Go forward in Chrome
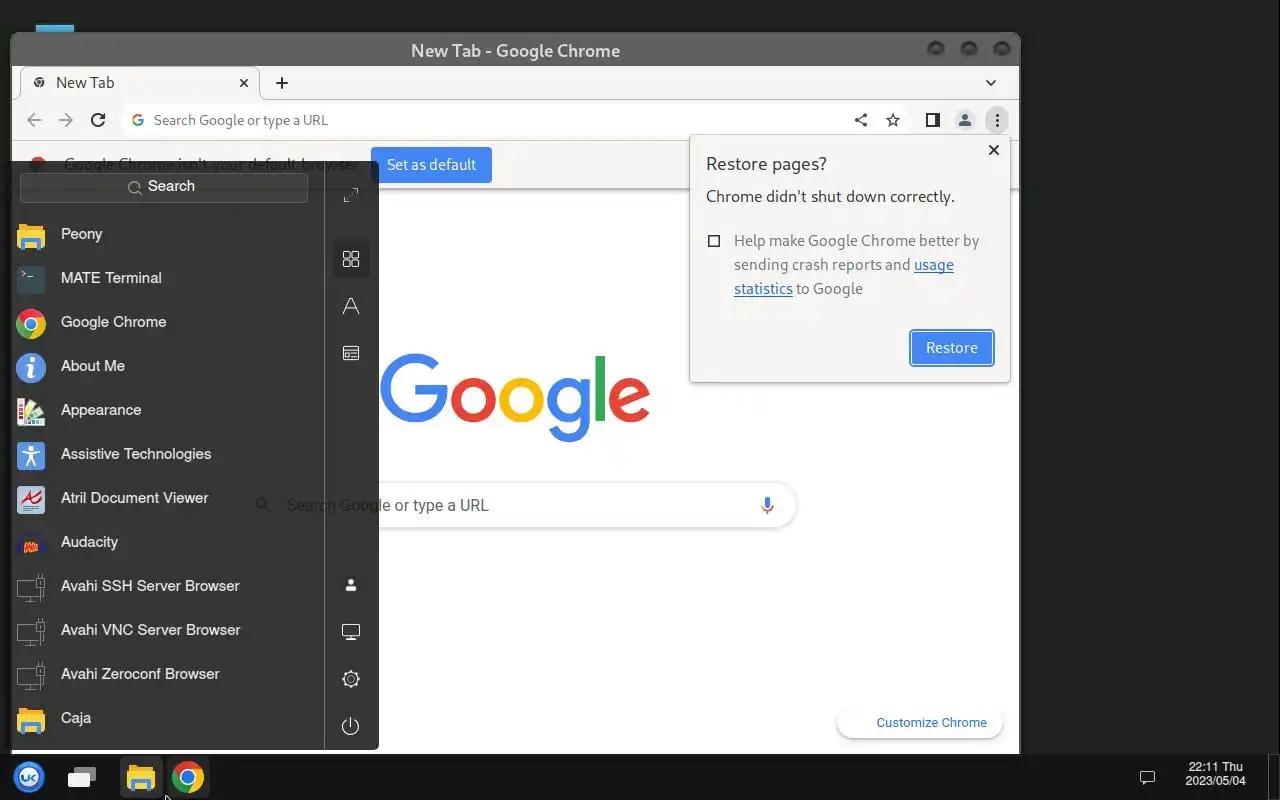The image size is (1280, 800). tap(66, 120)
